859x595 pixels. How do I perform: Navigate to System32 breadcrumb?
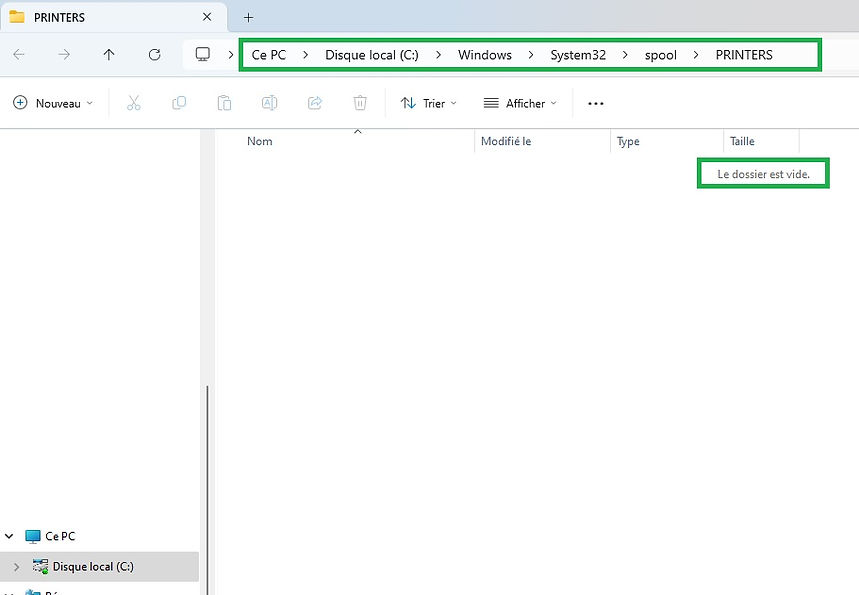pos(578,55)
